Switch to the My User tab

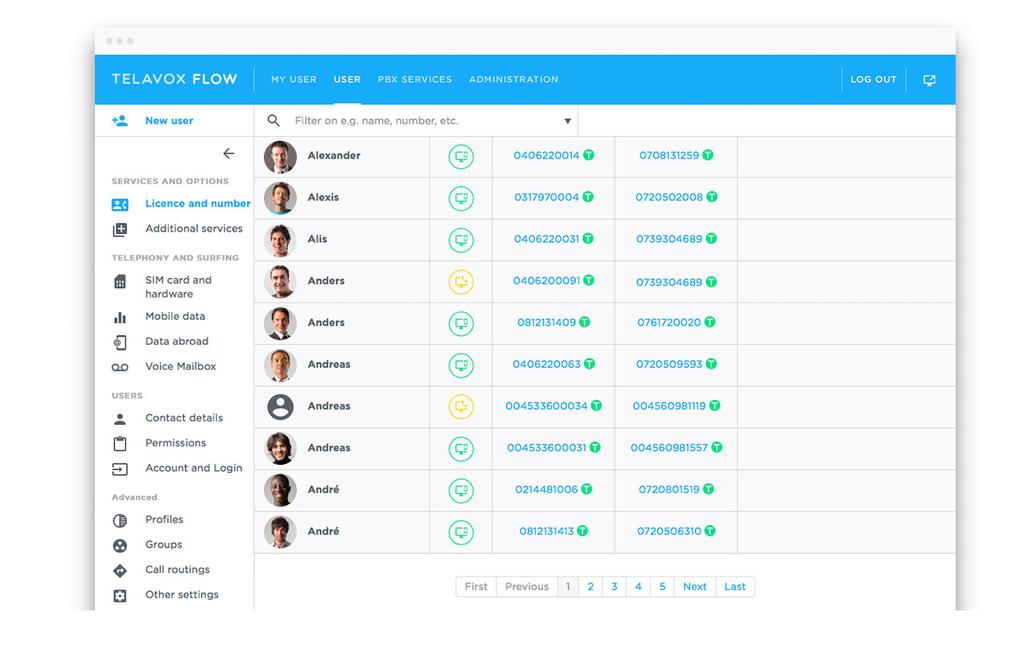pos(294,79)
